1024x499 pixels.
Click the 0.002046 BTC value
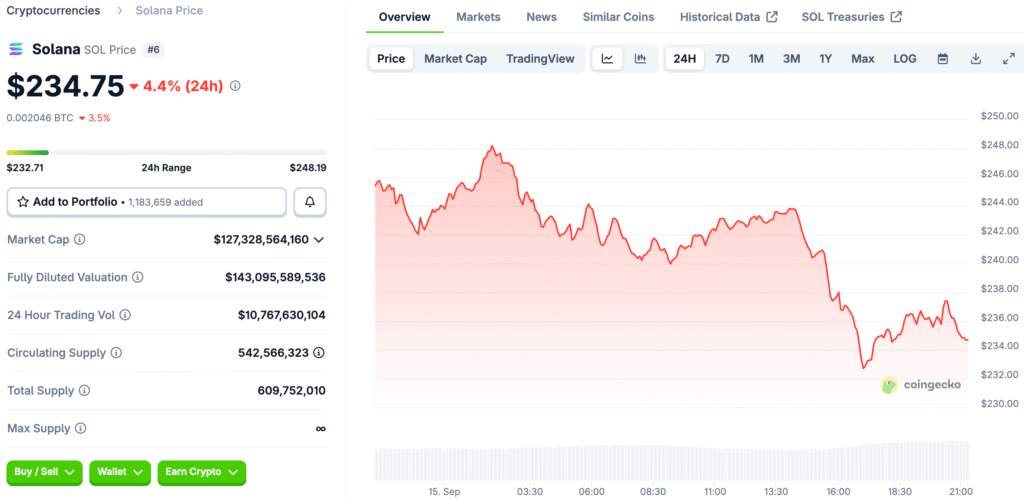click(40, 118)
